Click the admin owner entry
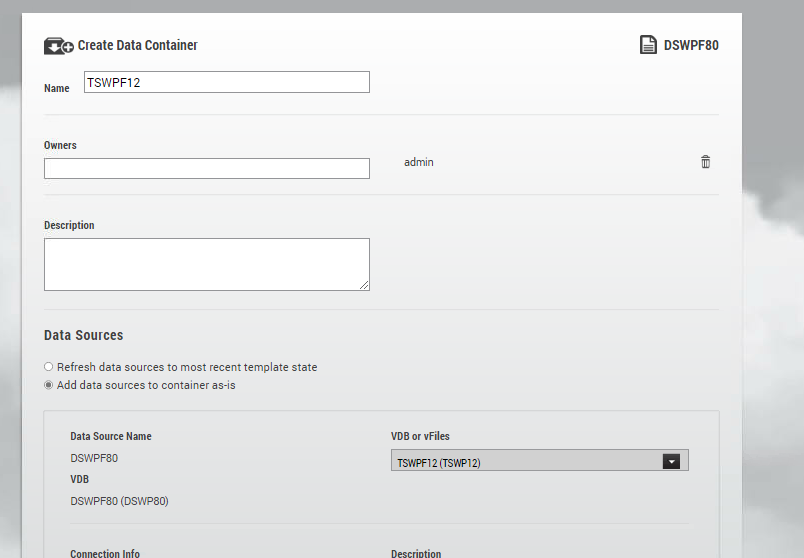 pos(418,162)
